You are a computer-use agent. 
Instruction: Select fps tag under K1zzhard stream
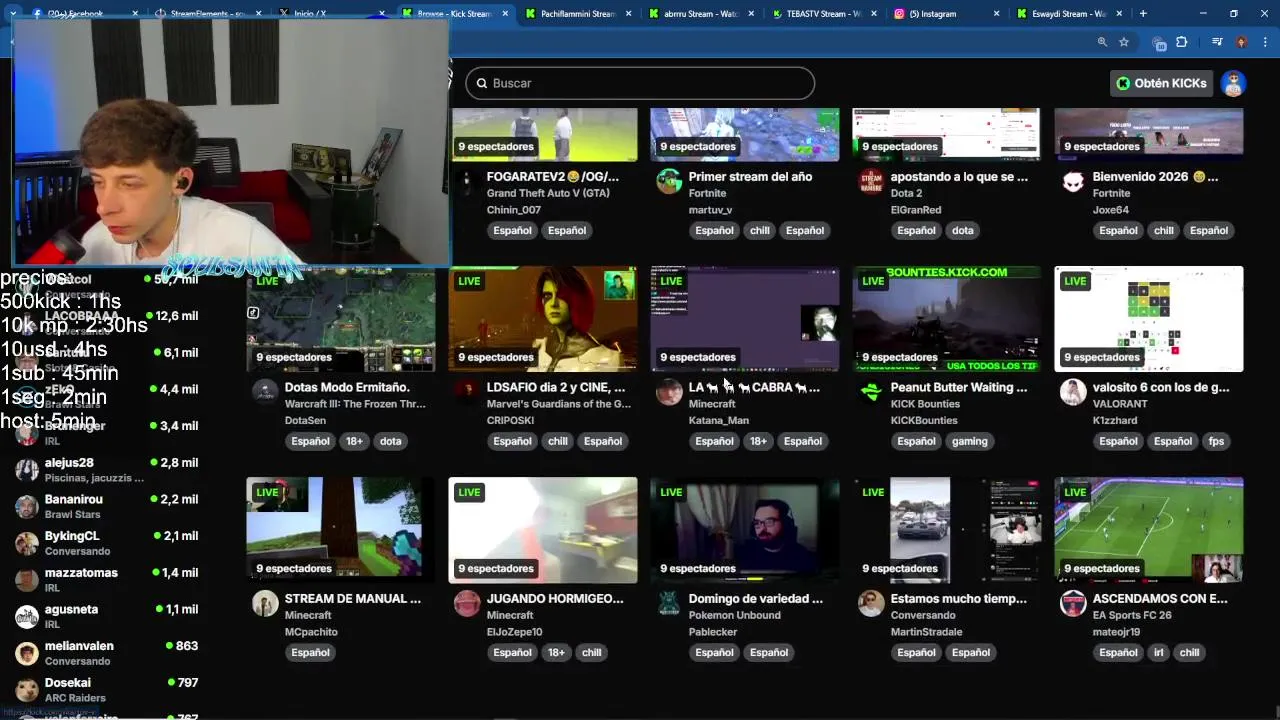pos(1216,441)
